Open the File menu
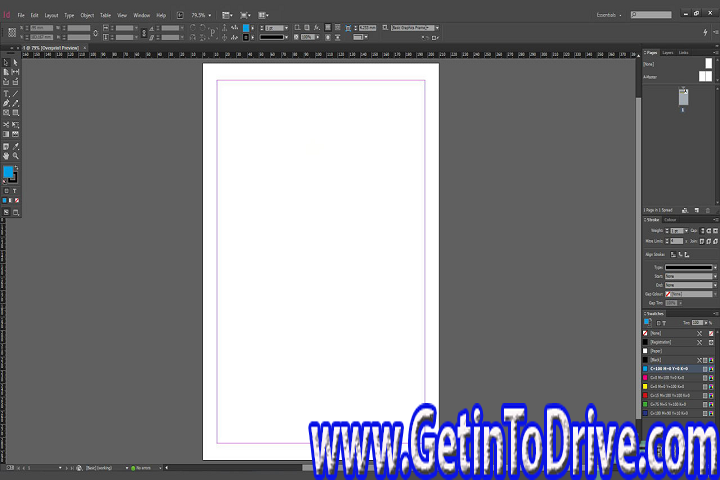The width and height of the screenshot is (720, 480). click(21, 15)
